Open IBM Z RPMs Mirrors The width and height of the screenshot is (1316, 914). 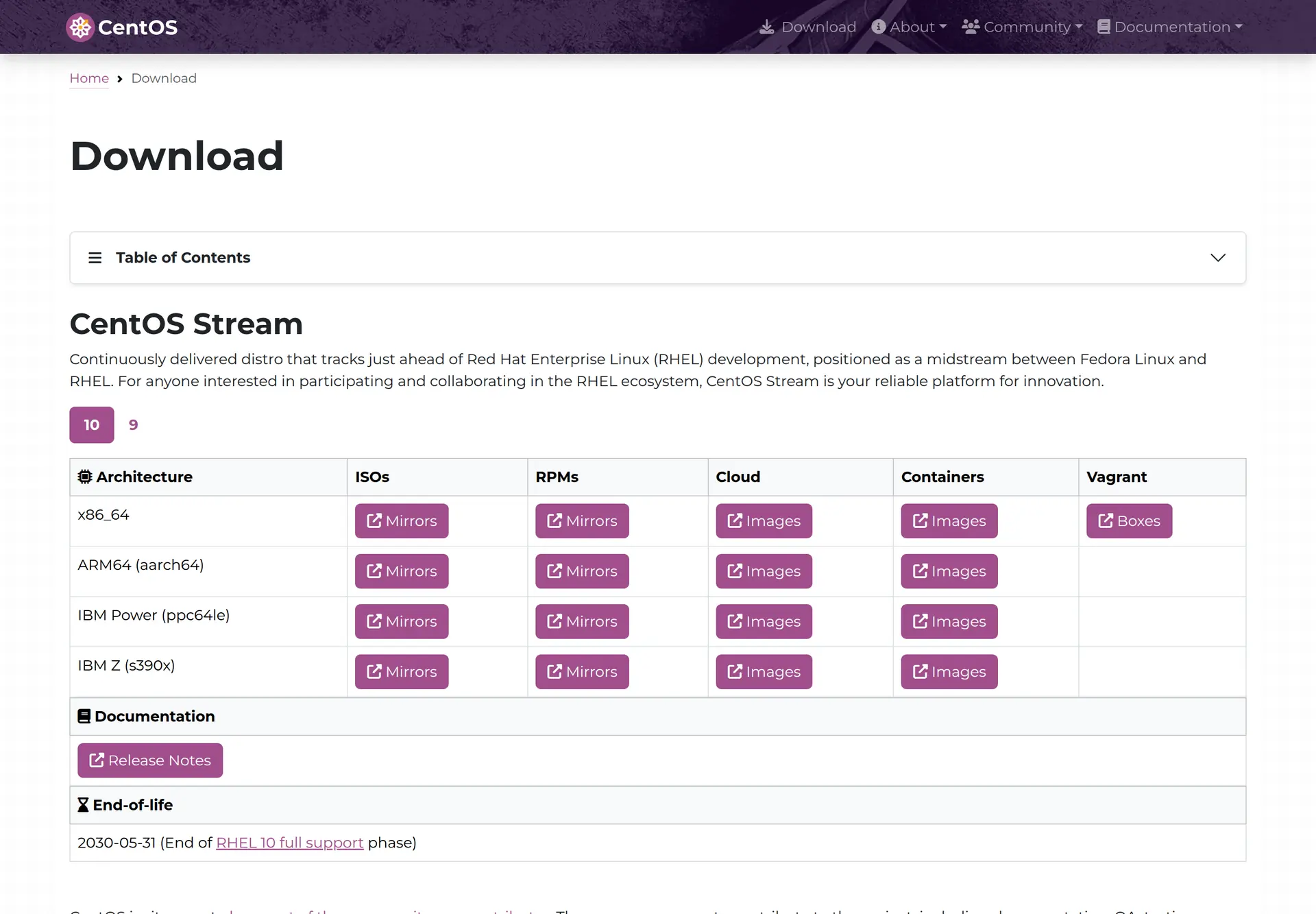(x=582, y=672)
